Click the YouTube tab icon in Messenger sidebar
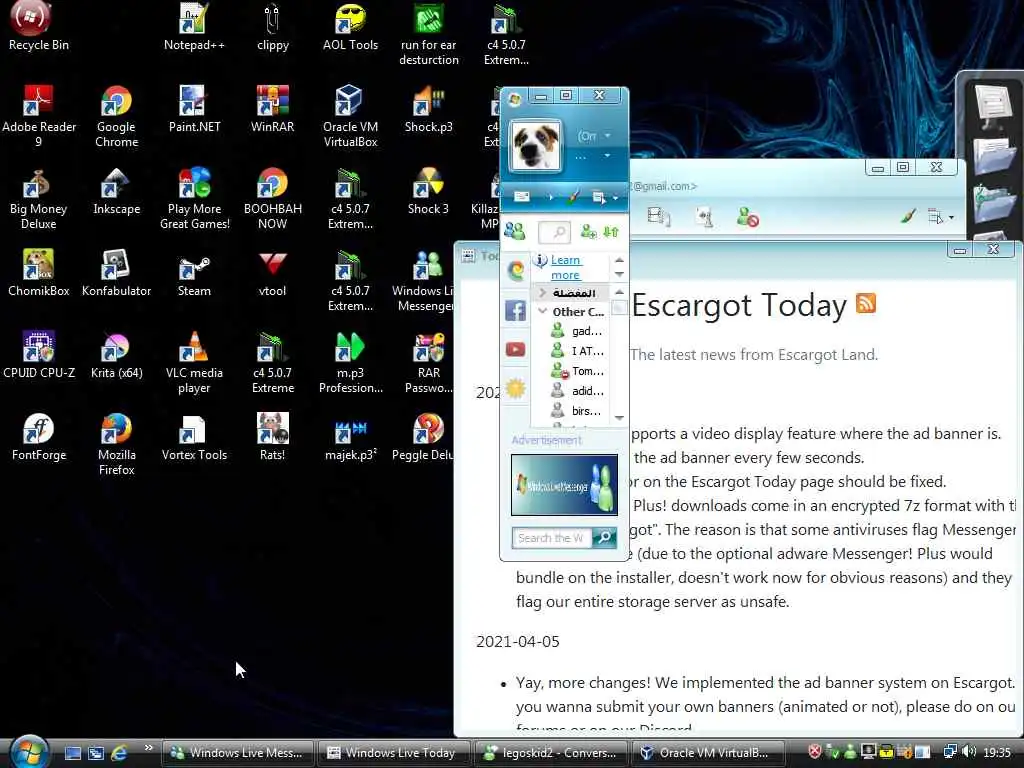 [x=515, y=349]
